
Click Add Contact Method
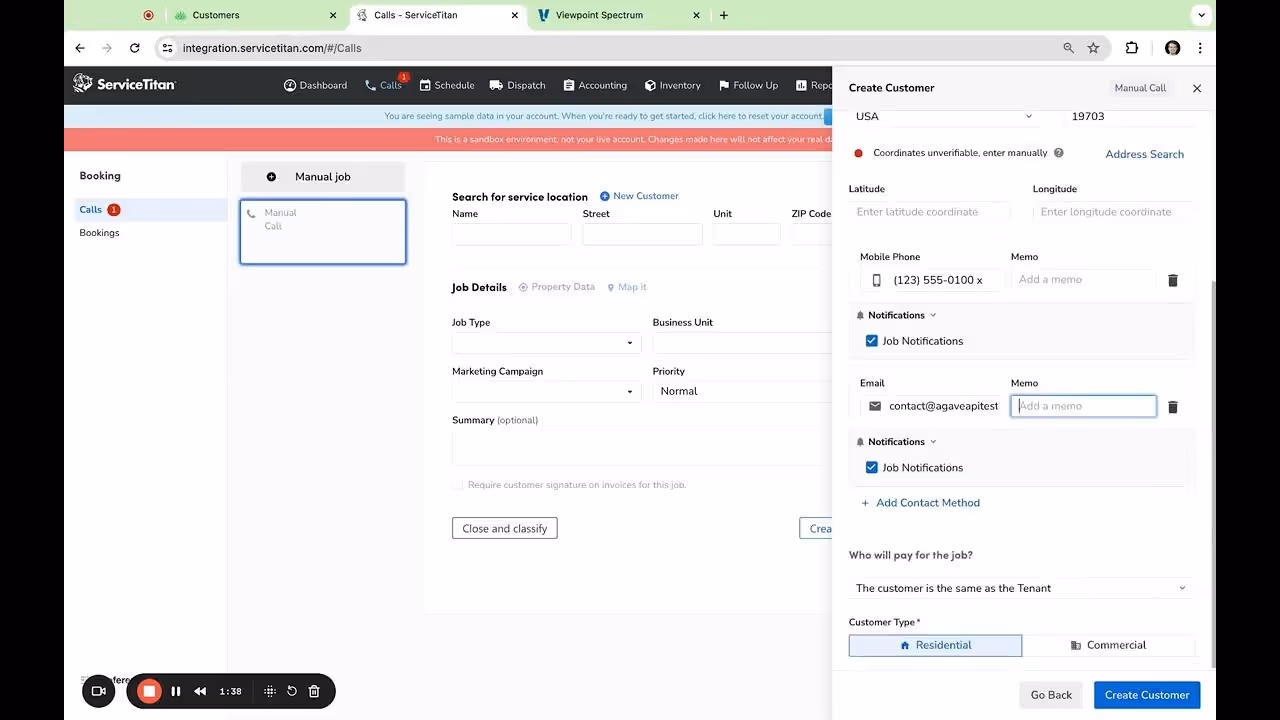[x=920, y=503]
